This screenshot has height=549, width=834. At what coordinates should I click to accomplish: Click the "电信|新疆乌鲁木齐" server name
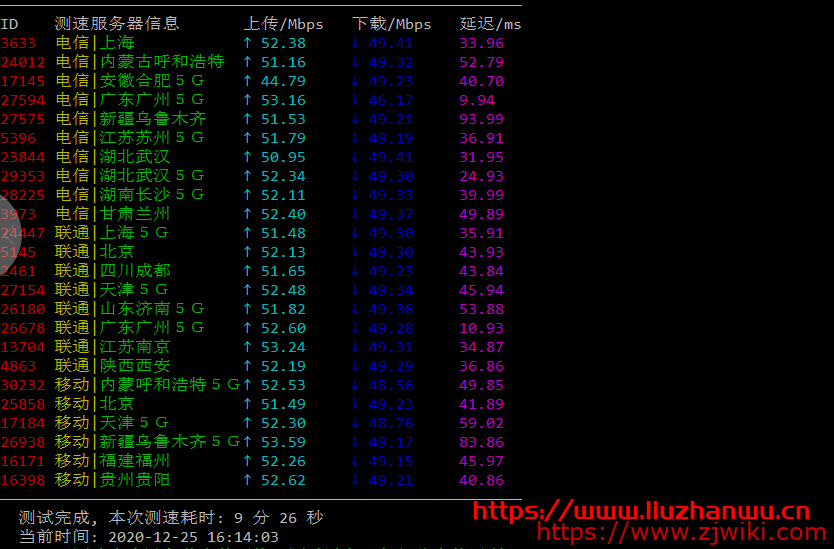pyautogui.click(x=131, y=119)
